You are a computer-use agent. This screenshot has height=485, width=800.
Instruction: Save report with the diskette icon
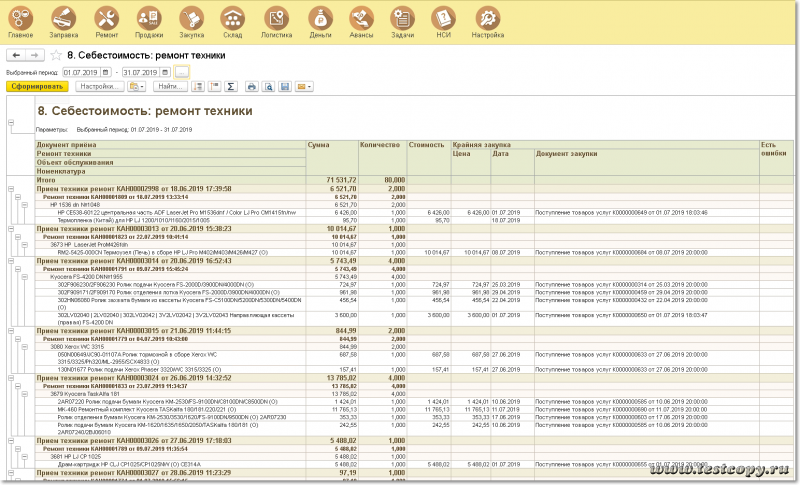point(285,87)
